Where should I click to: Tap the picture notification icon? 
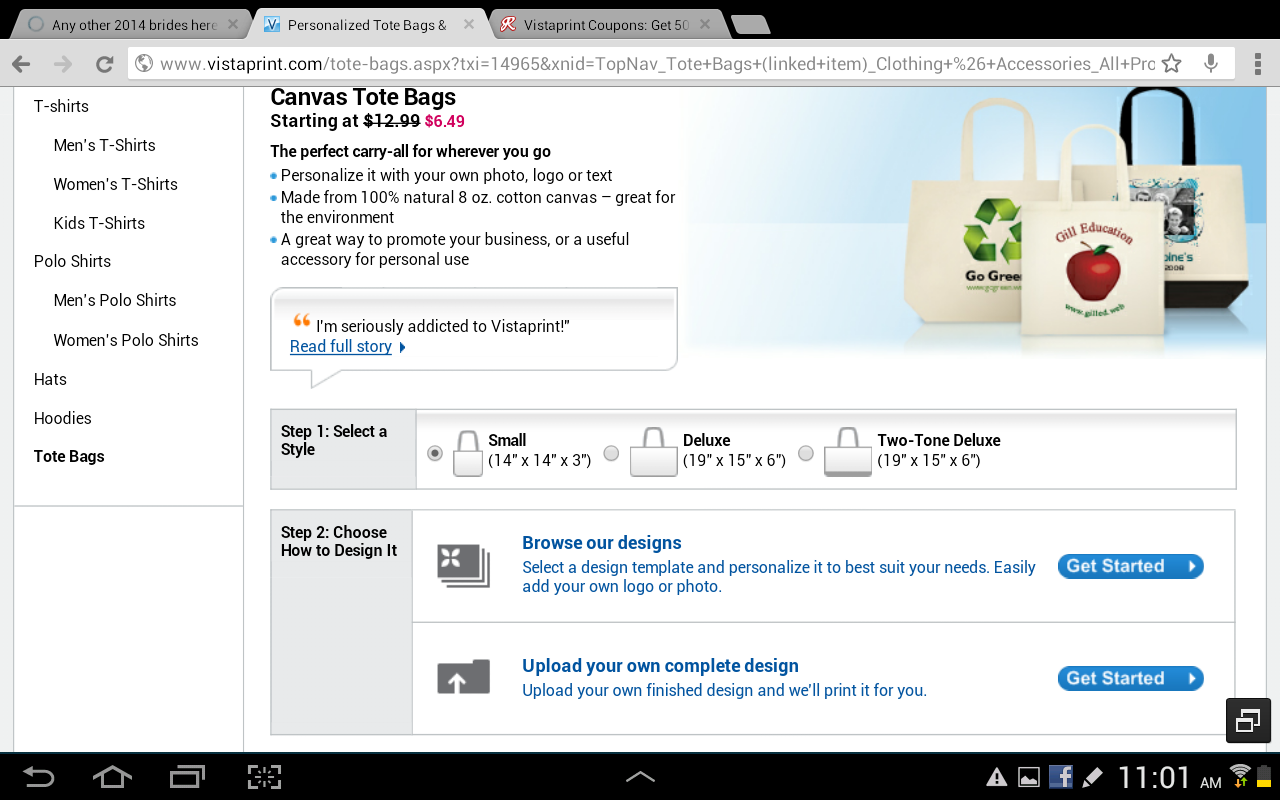pyautogui.click(x=1028, y=777)
